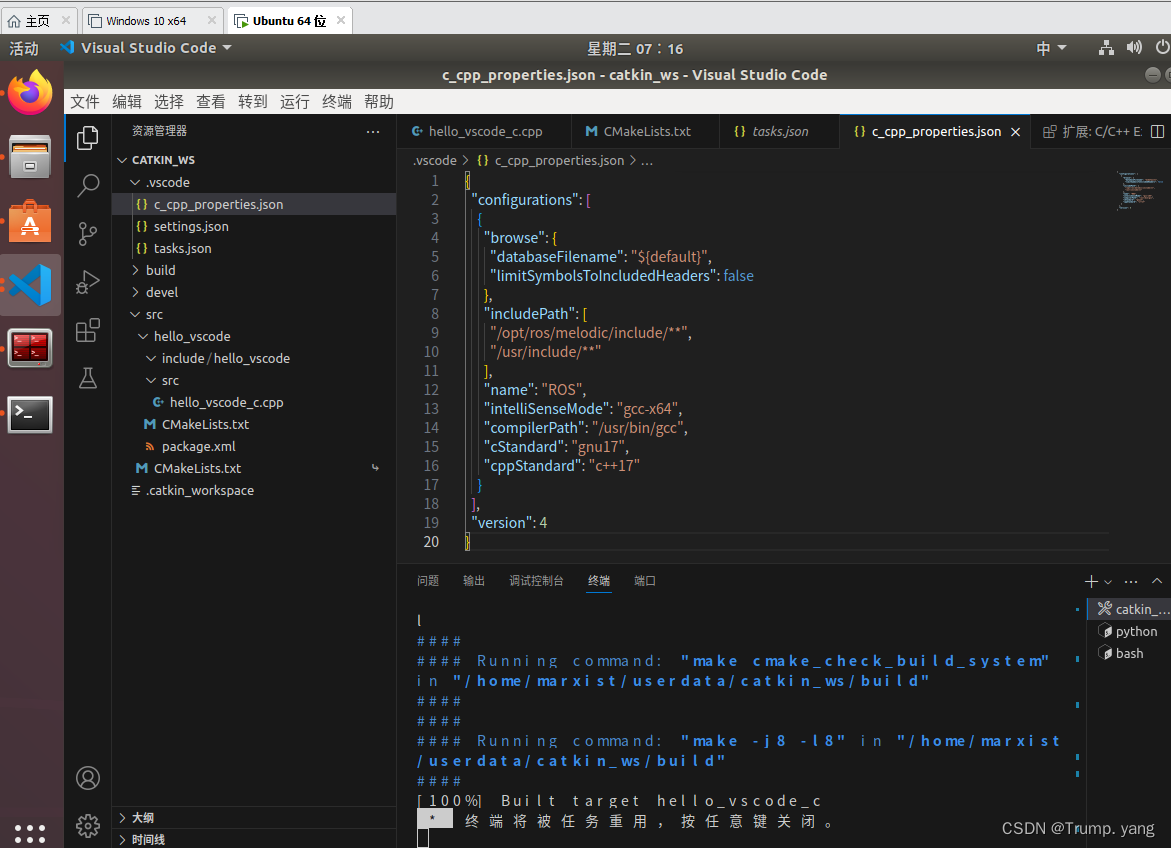
Task: Close the c_cpp_properties.json editor tab
Action: [x=1016, y=131]
